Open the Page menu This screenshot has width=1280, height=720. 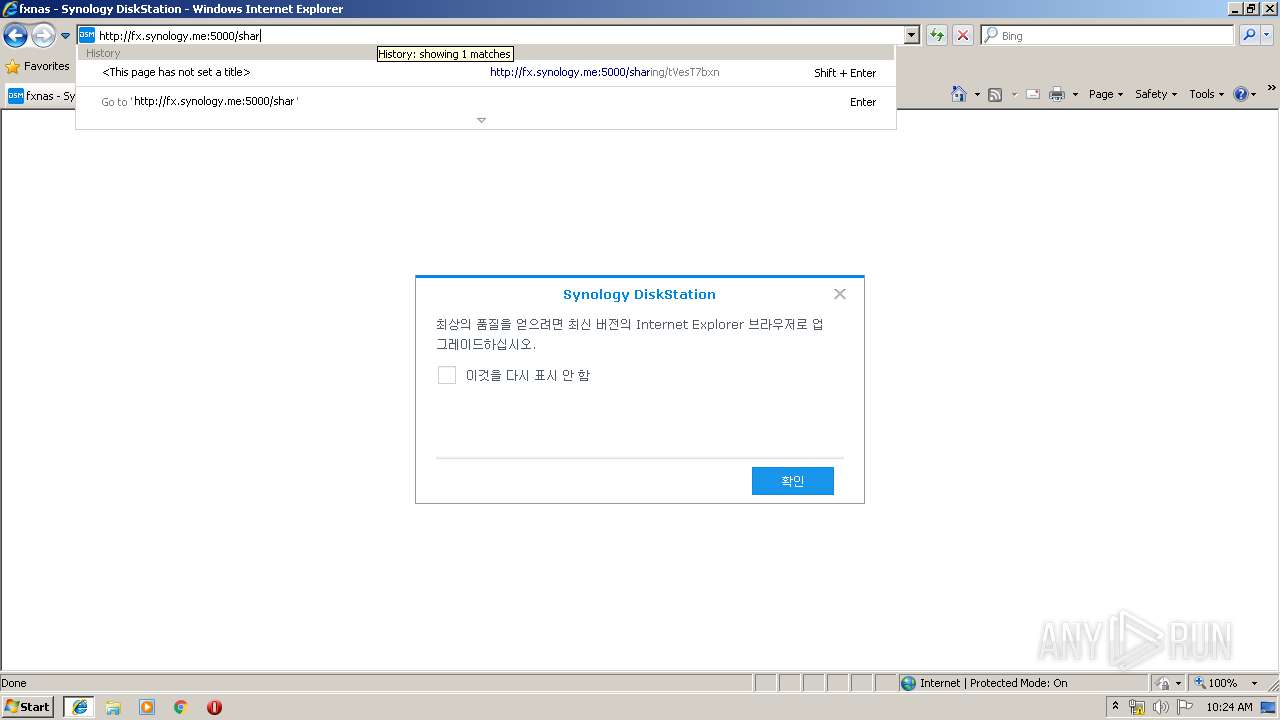[x=1106, y=94]
